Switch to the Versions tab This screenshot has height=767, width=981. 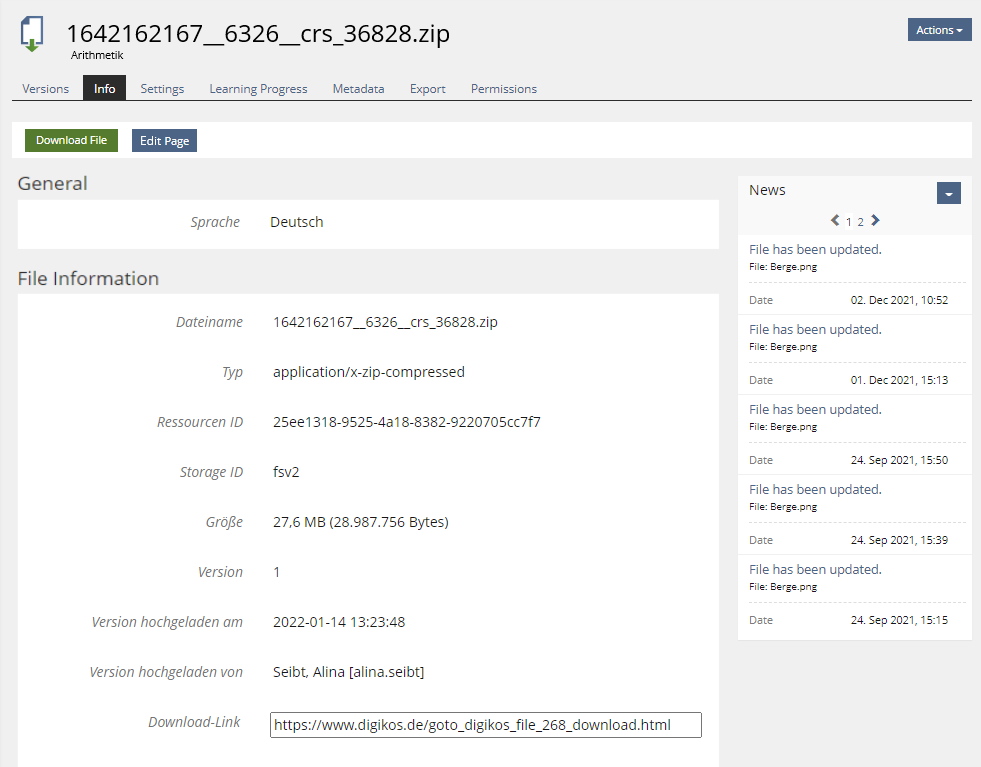pyautogui.click(x=46, y=89)
